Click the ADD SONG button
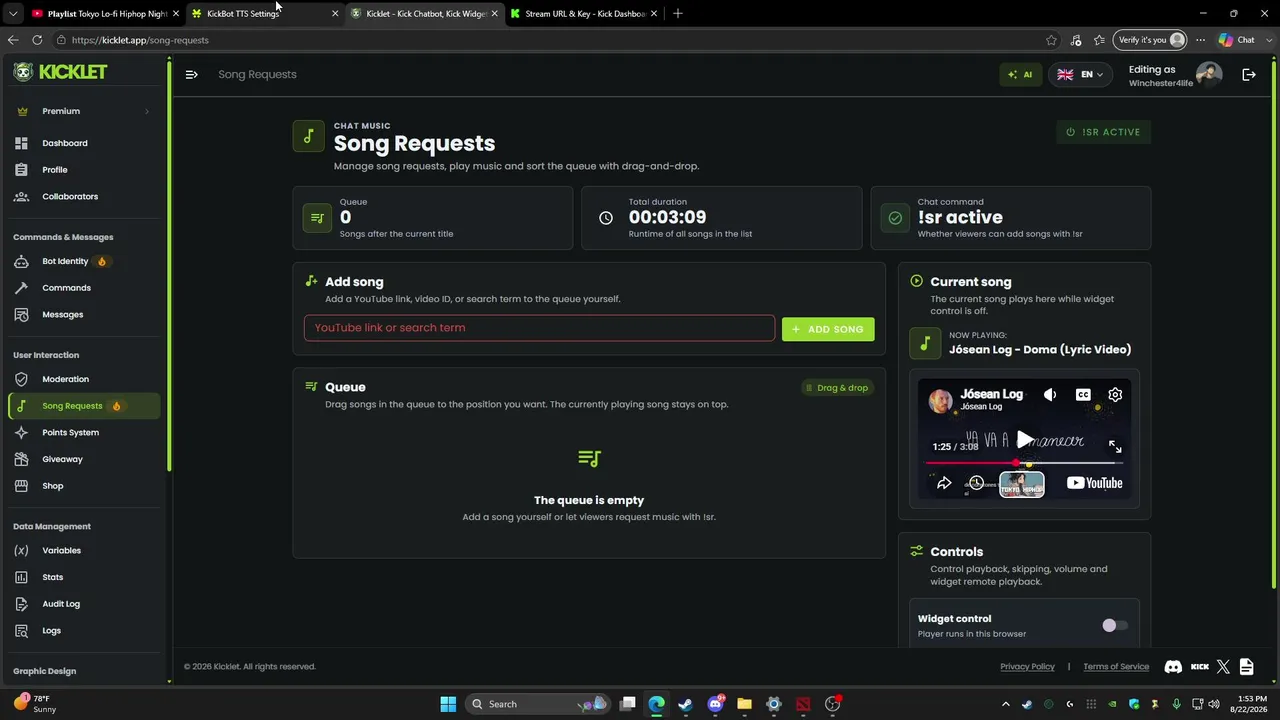 (x=828, y=329)
